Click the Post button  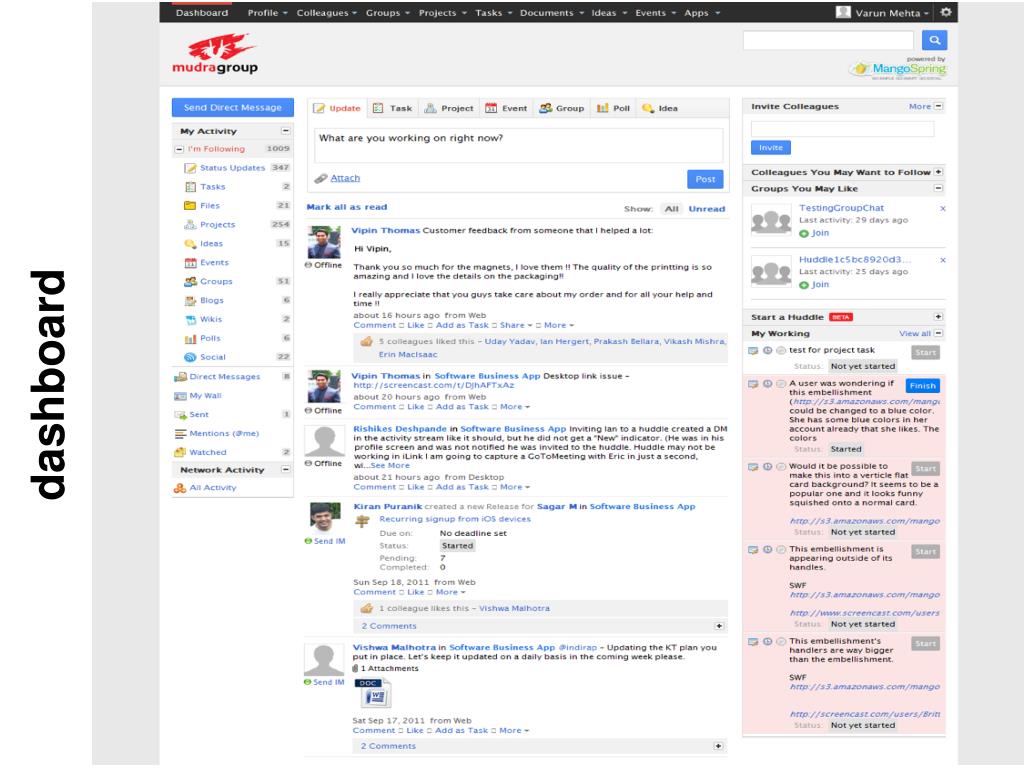(x=705, y=179)
